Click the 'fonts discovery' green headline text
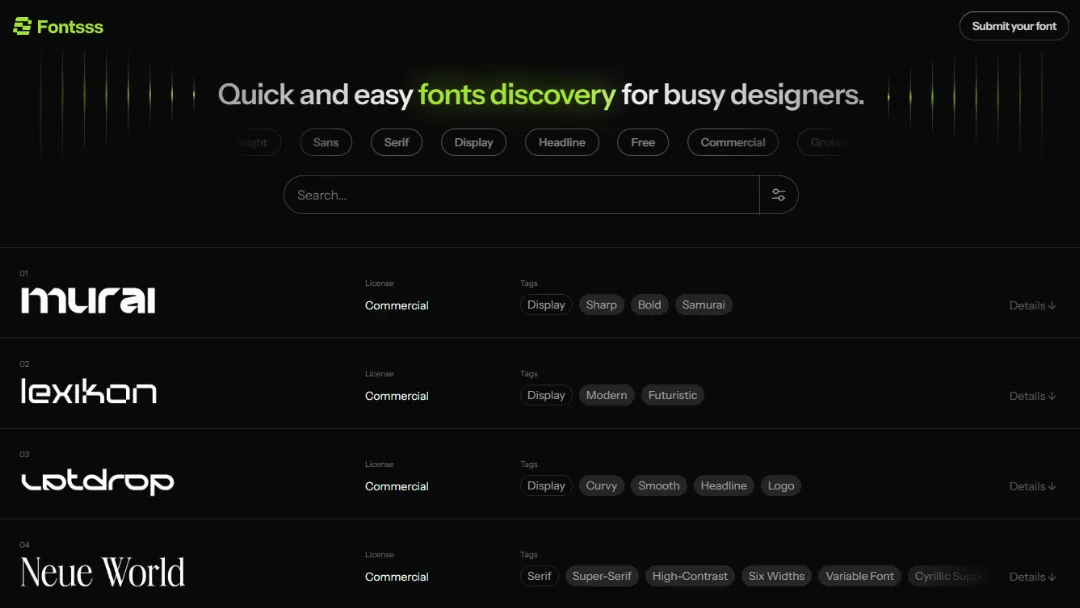This screenshot has width=1080, height=608. click(517, 94)
